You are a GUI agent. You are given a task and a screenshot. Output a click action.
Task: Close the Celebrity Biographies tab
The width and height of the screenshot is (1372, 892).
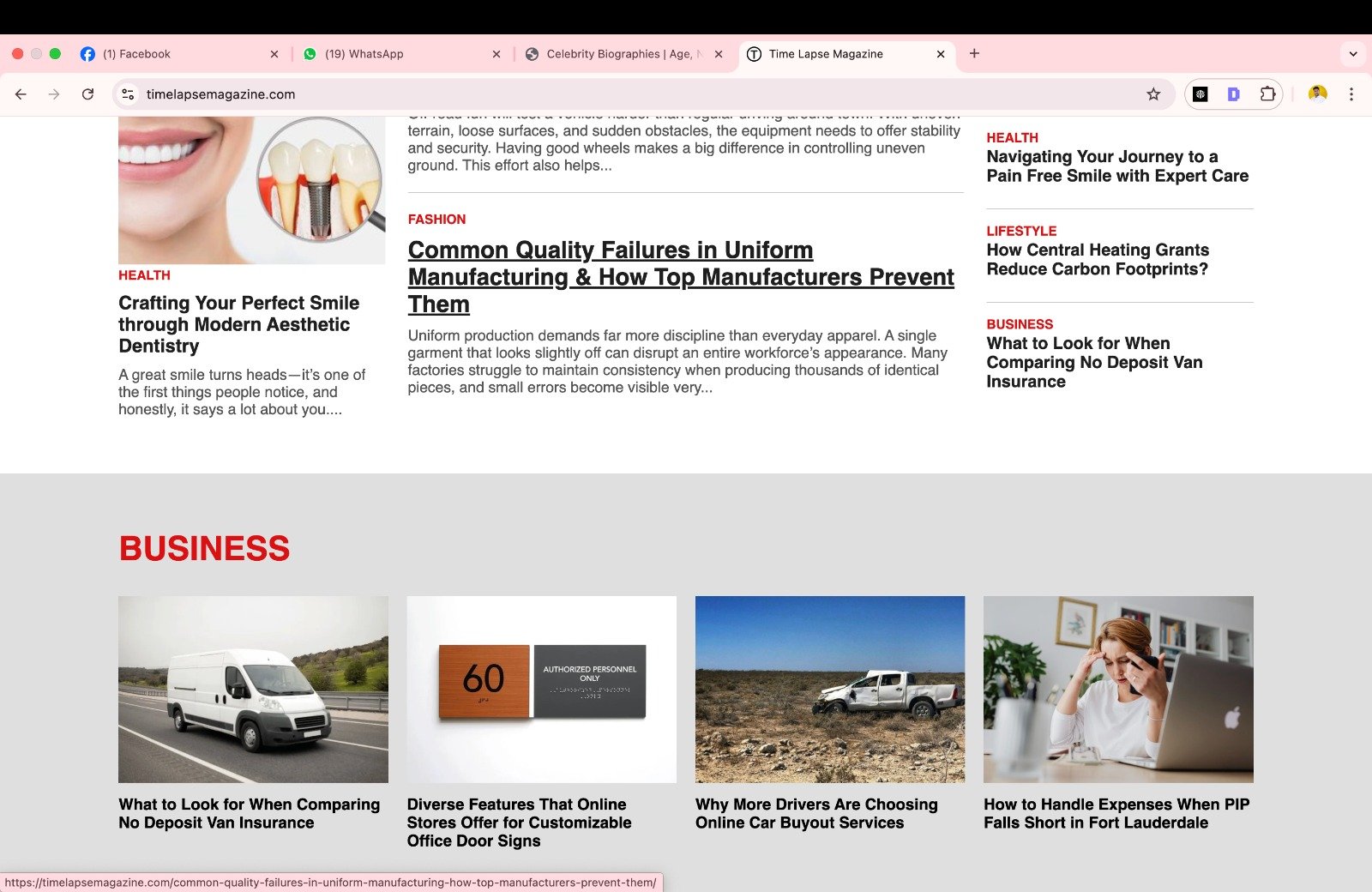click(x=719, y=54)
